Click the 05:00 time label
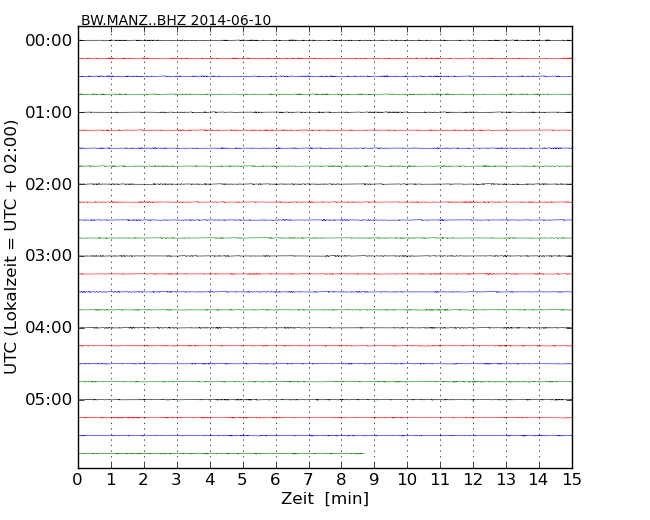 coord(49,399)
